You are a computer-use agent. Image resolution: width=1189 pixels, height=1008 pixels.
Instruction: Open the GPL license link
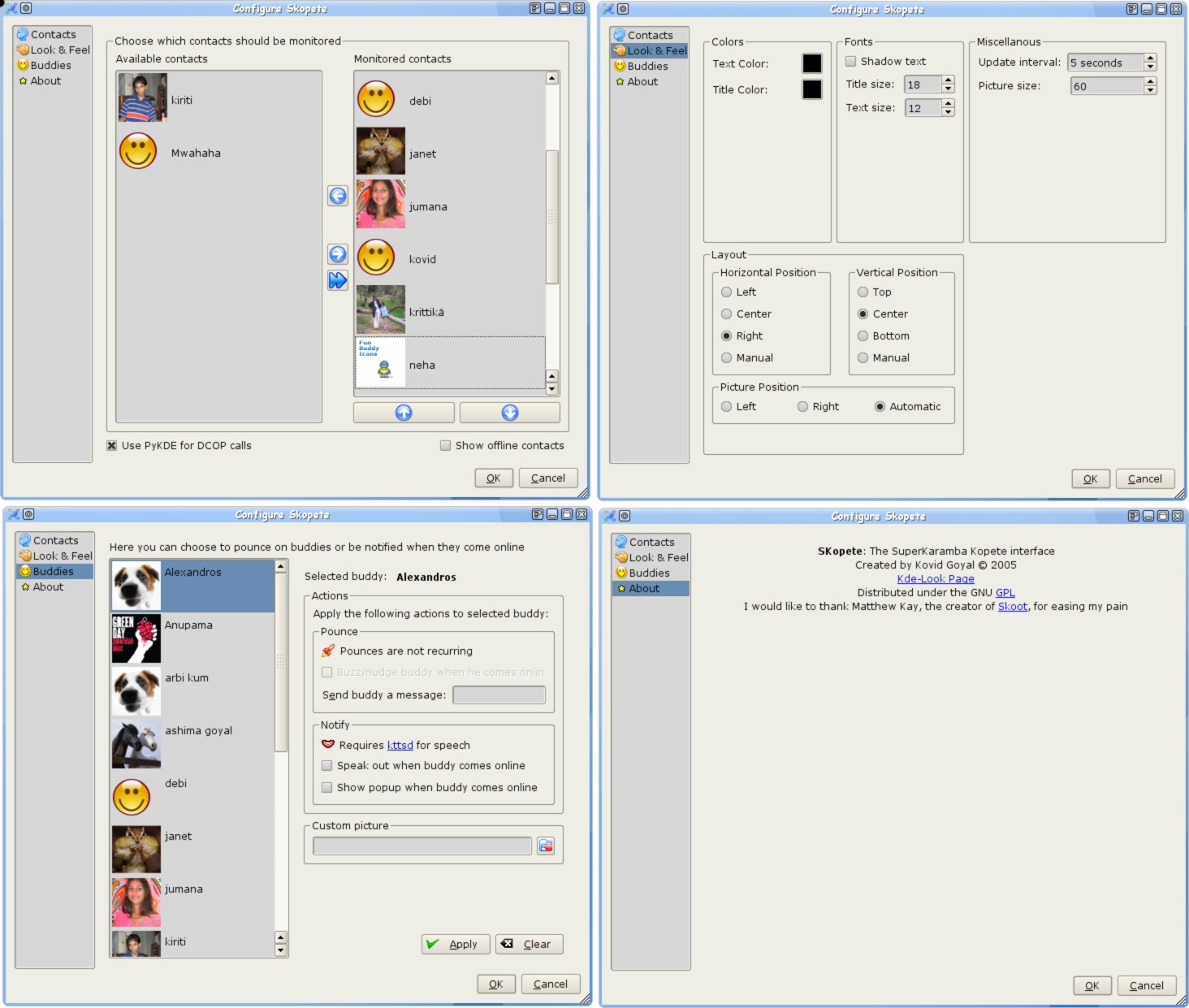tap(1005, 592)
